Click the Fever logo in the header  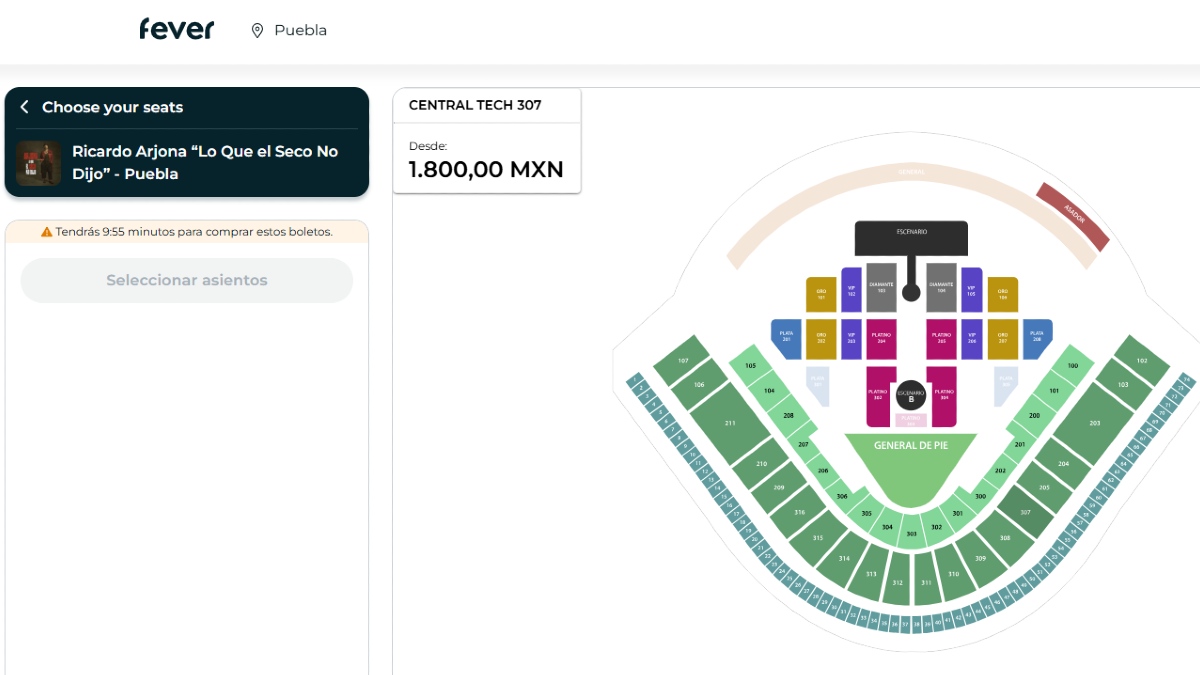click(x=177, y=28)
